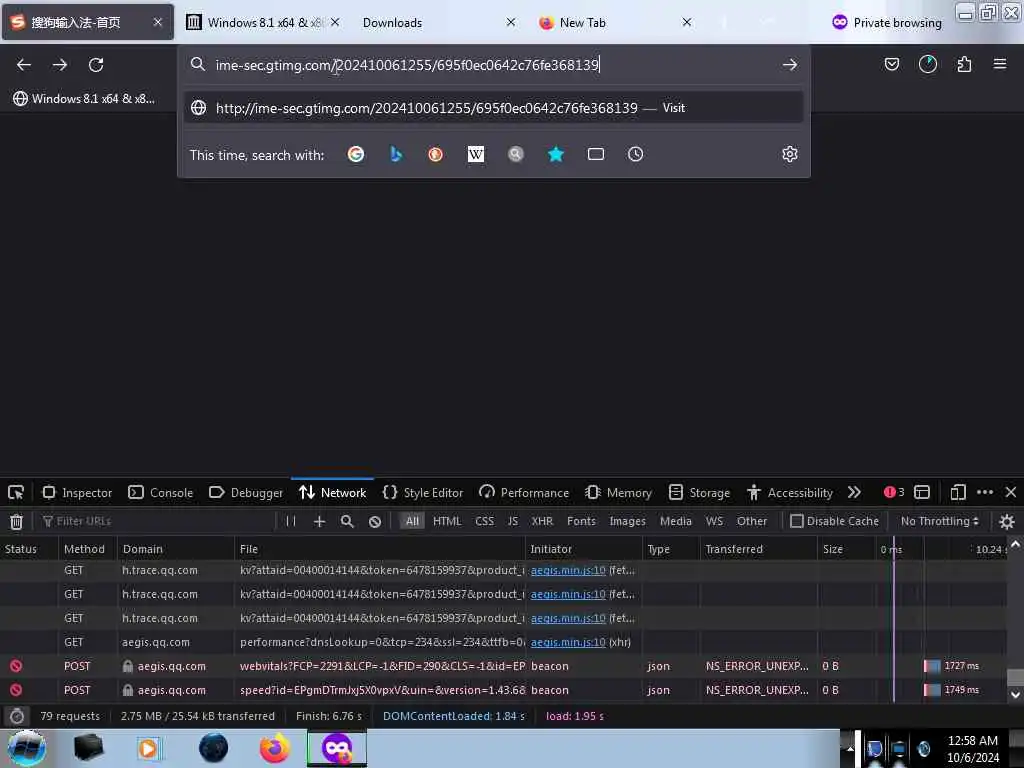This screenshot has width=1024, height=768.
Task: Search this time with Bing
Action: pos(396,154)
